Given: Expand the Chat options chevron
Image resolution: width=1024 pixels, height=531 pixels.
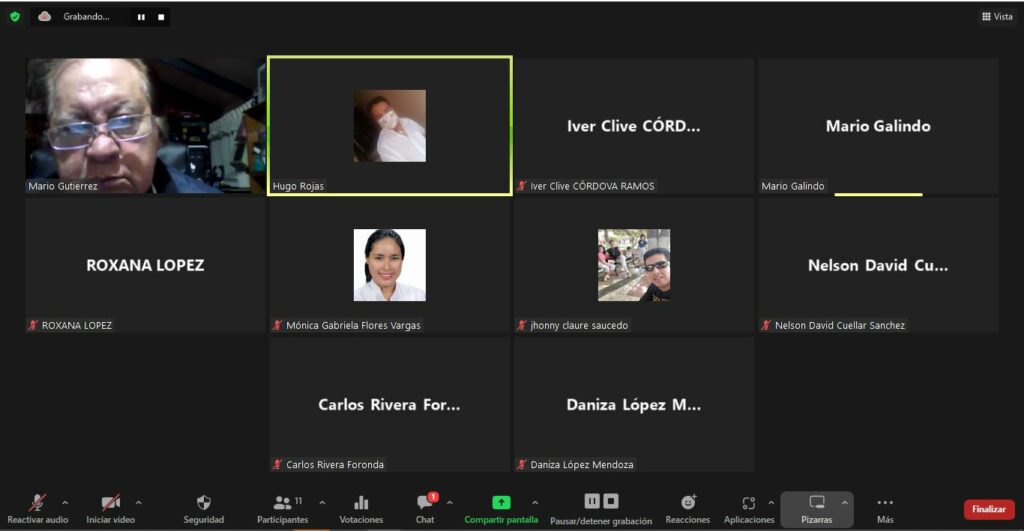Looking at the screenshot, I should point(449,503).
